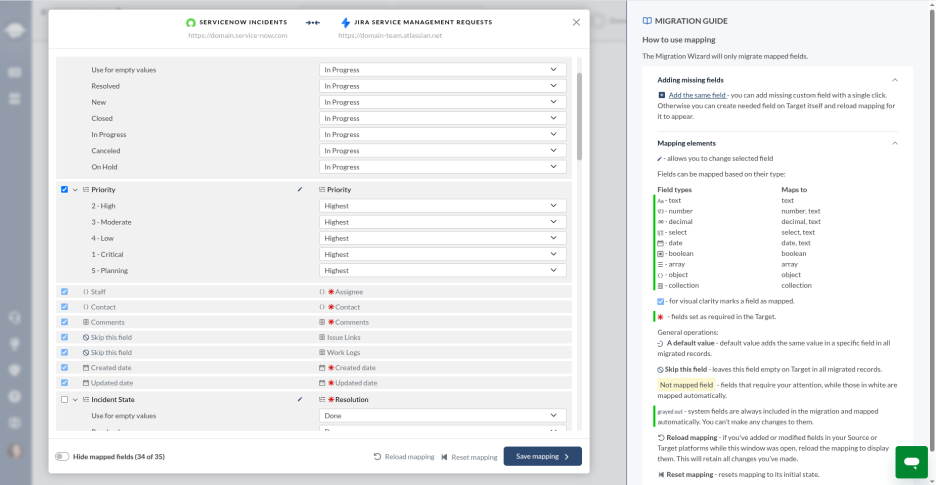
Task: Collapse the Mapping elements section
Action: pyautogui.click(x=894, y=143)
